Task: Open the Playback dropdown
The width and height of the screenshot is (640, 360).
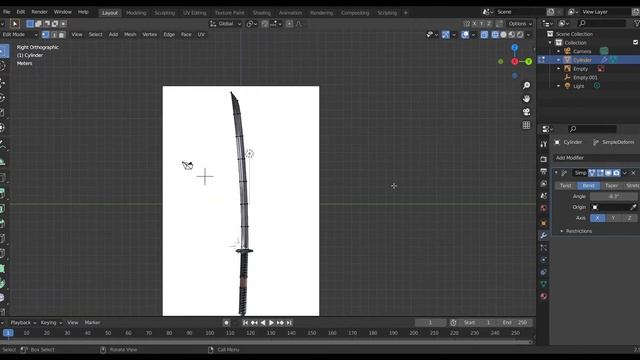Action: 23,323
